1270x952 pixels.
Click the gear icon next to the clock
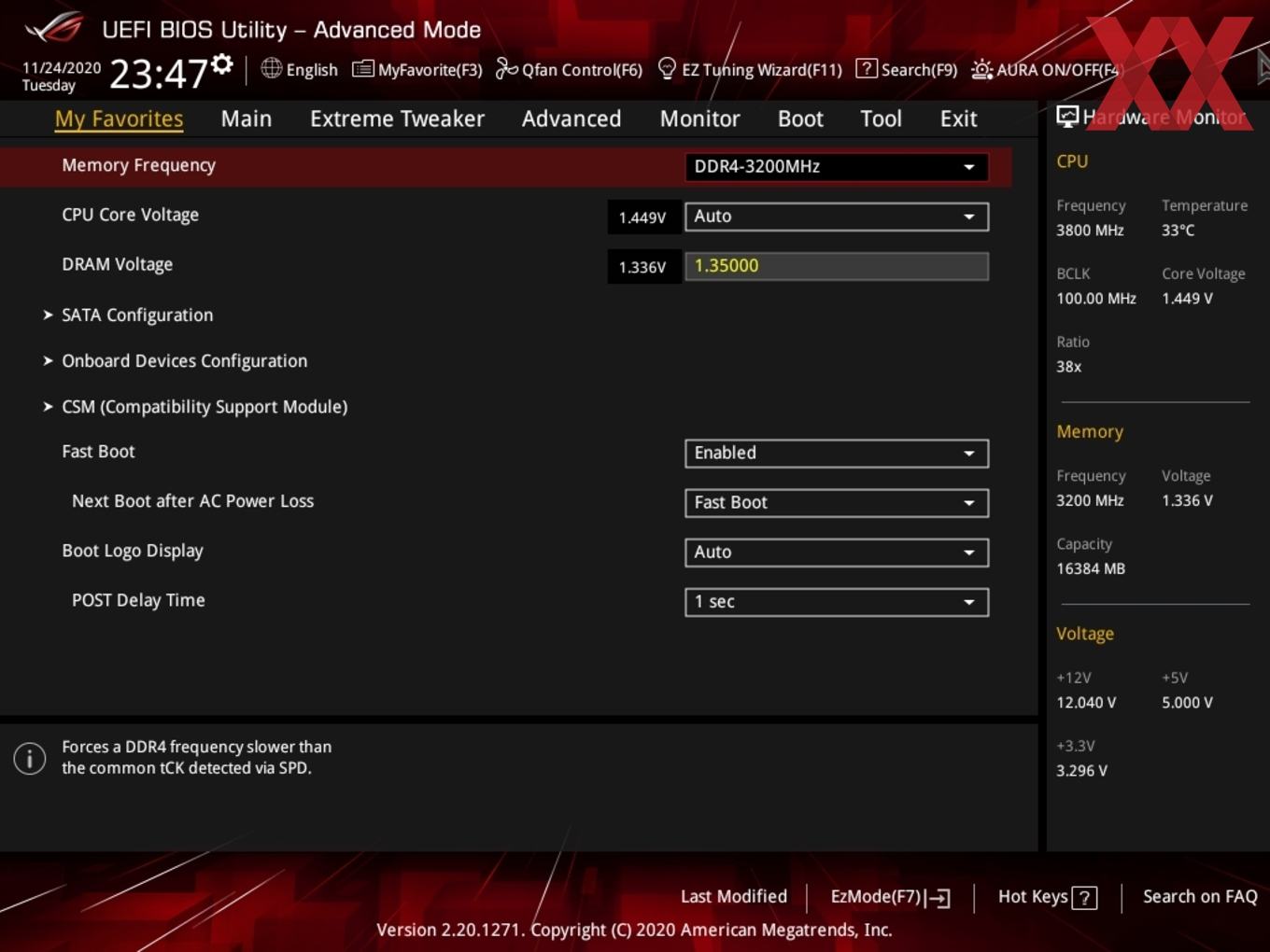click(x=222, y=63)
